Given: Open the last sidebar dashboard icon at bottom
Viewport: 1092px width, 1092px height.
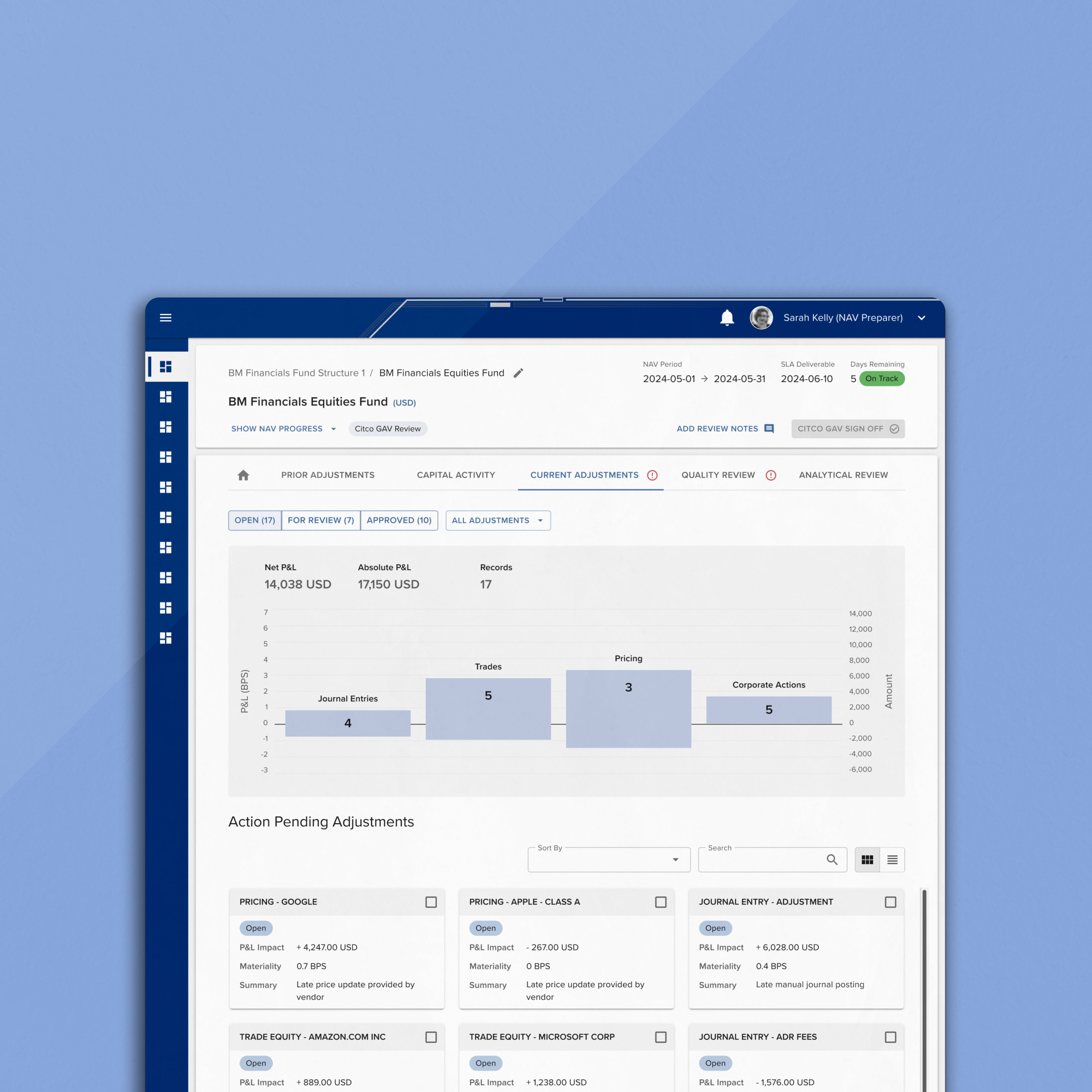Looking at the screenshot, I should pyautogui.click(x=166, y=638).
